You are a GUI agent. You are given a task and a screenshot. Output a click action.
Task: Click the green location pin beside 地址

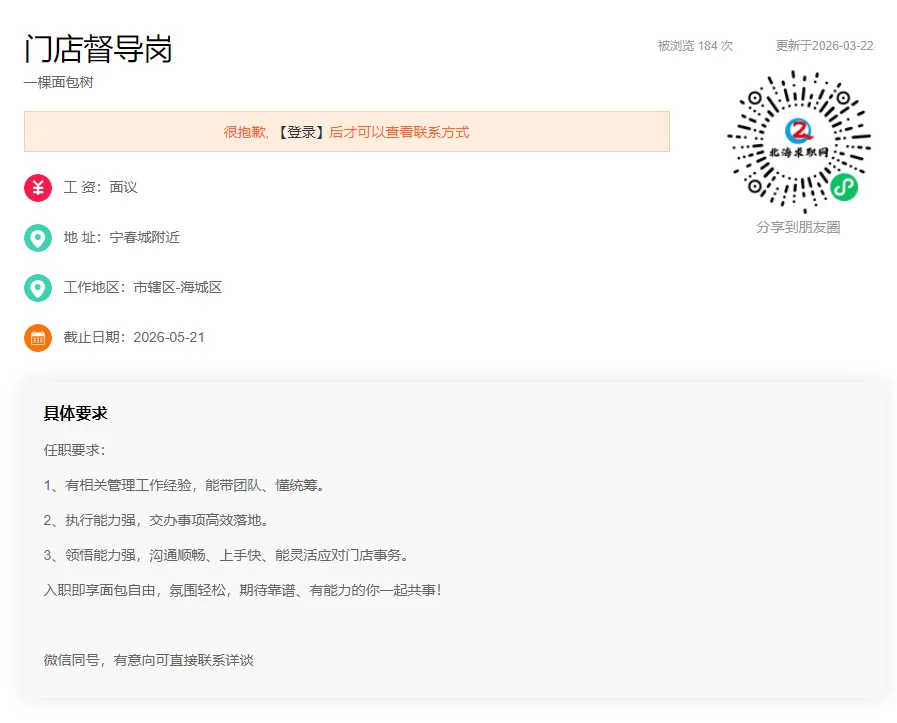pos(37,237)
